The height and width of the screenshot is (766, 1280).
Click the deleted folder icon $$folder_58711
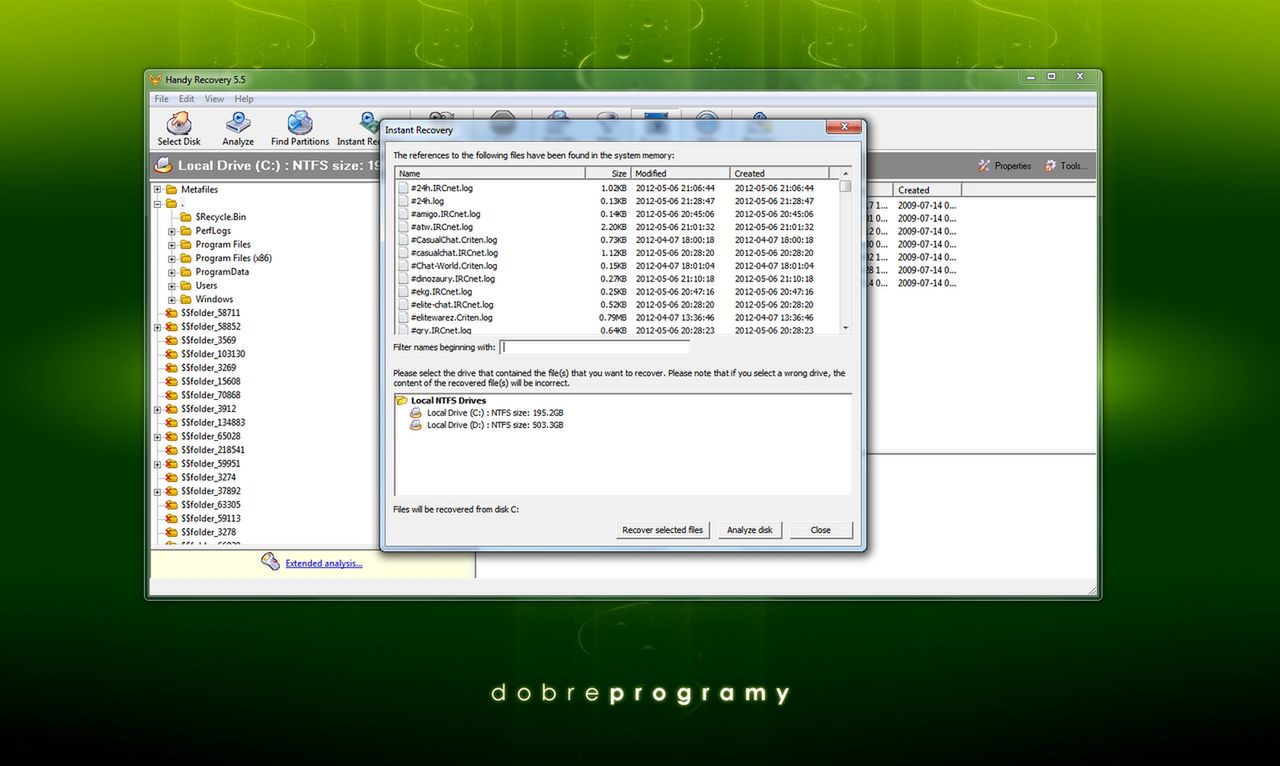(172, 313)
